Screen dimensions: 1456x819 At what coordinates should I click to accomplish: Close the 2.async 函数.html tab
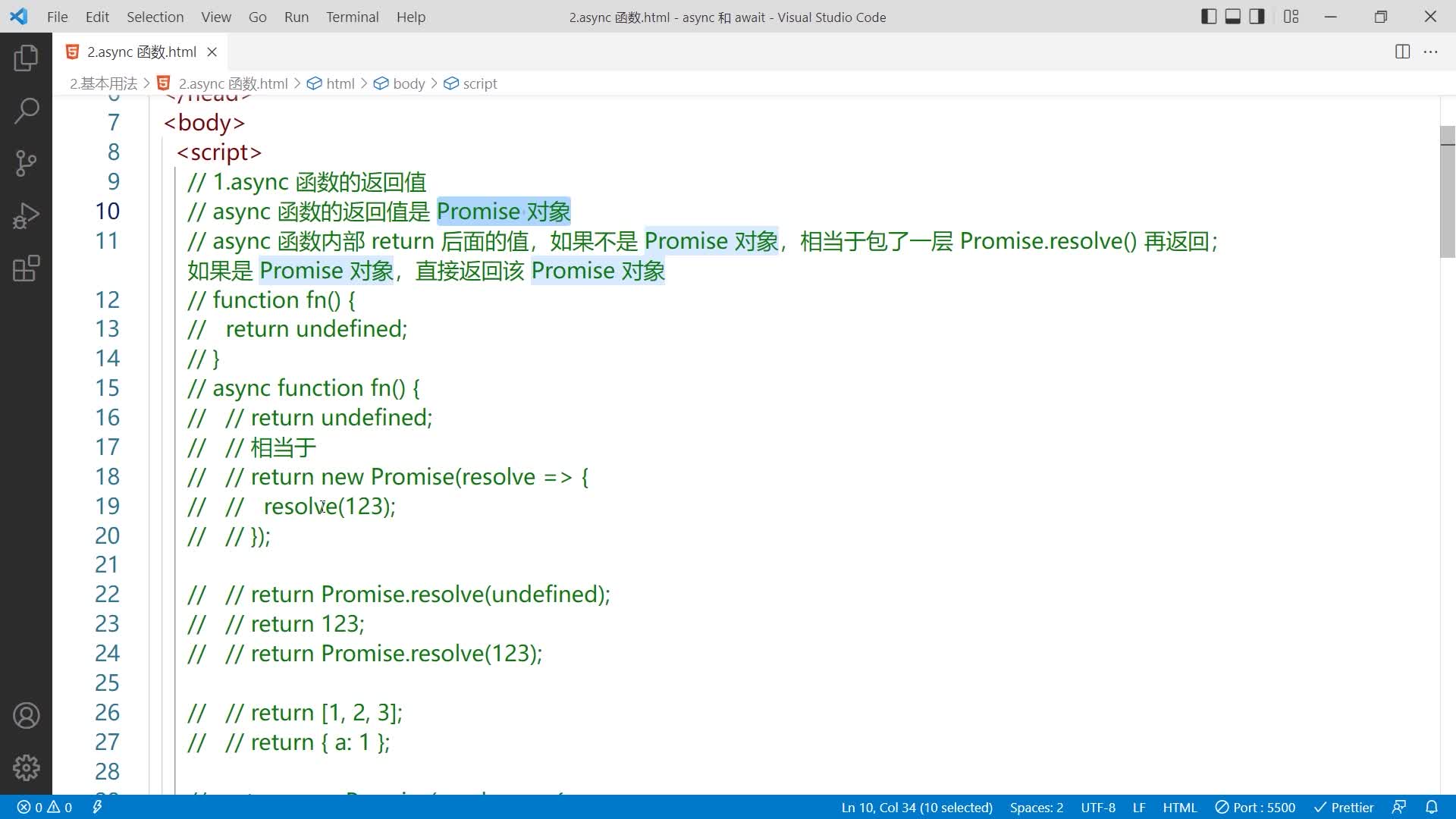click(x=212, y=52)
